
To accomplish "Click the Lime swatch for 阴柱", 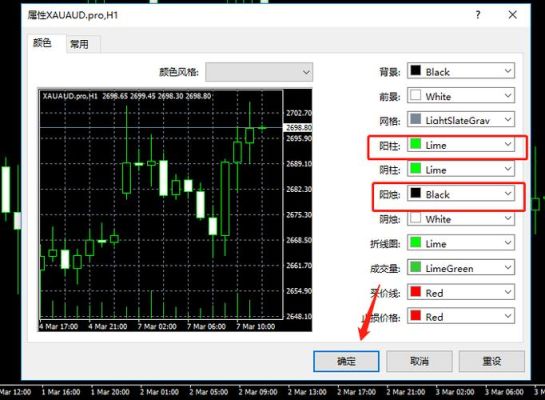I will [415, 169].
